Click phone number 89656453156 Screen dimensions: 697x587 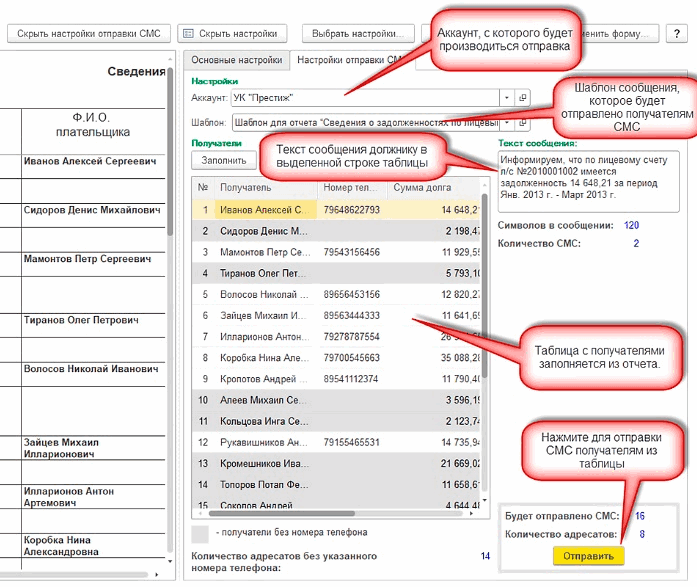tap(352, 294)
